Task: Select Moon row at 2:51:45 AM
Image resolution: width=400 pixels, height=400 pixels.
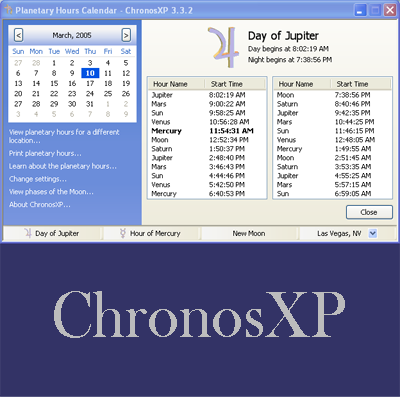Action: tap(332, 158)
